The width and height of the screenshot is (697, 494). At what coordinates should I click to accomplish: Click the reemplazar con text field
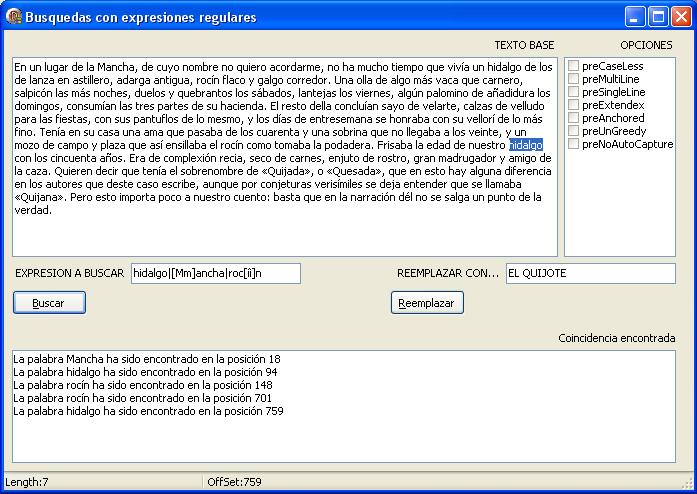tap(590, 273)
